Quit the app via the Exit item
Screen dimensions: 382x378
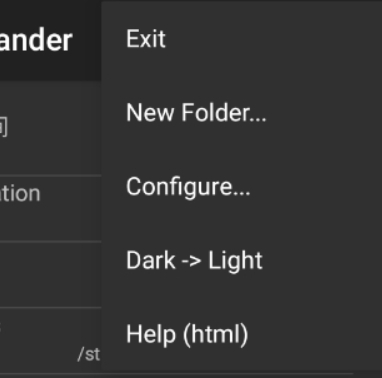[242, 39]
